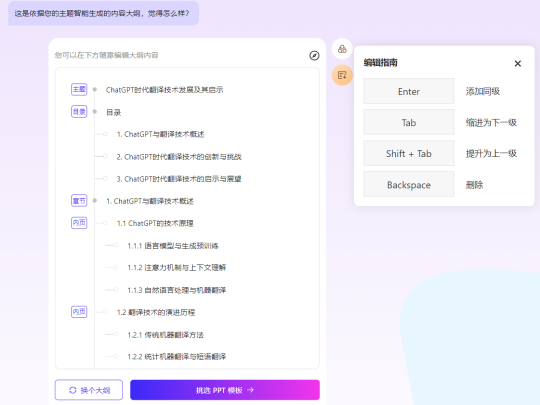Click the bullet dot beside chapter 1 row
This screenshot has width=540, height=405.
click(x=95, y=200)
